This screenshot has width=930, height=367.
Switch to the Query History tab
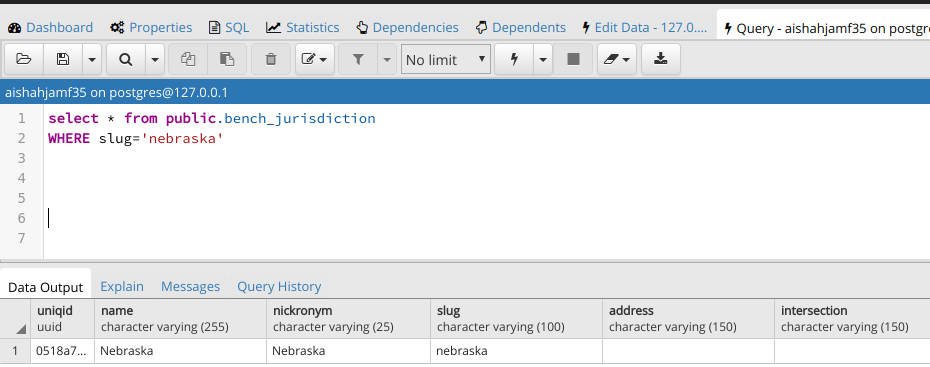[x=279, y=286]
